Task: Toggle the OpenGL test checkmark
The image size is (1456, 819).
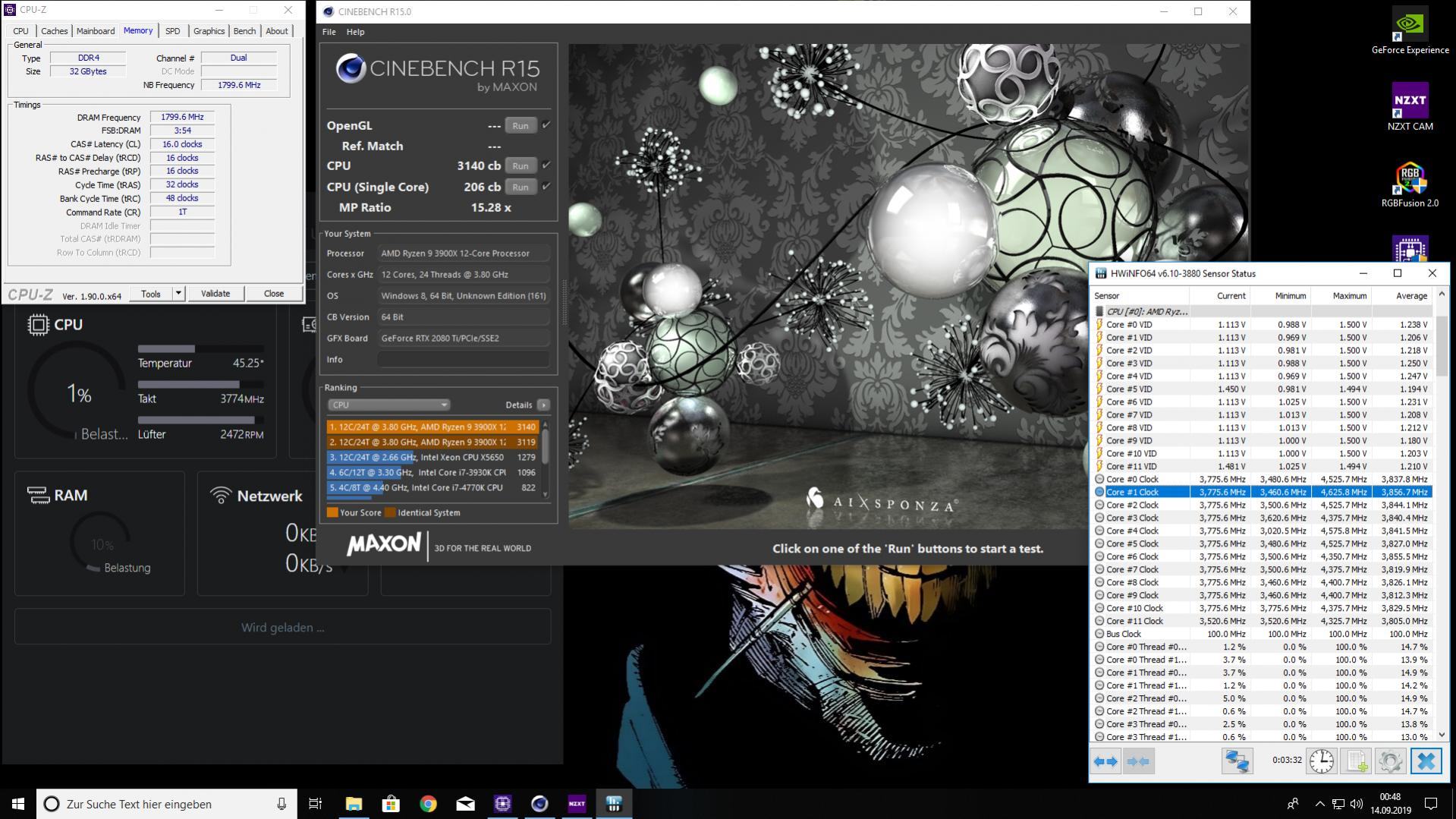Action: 546,124
